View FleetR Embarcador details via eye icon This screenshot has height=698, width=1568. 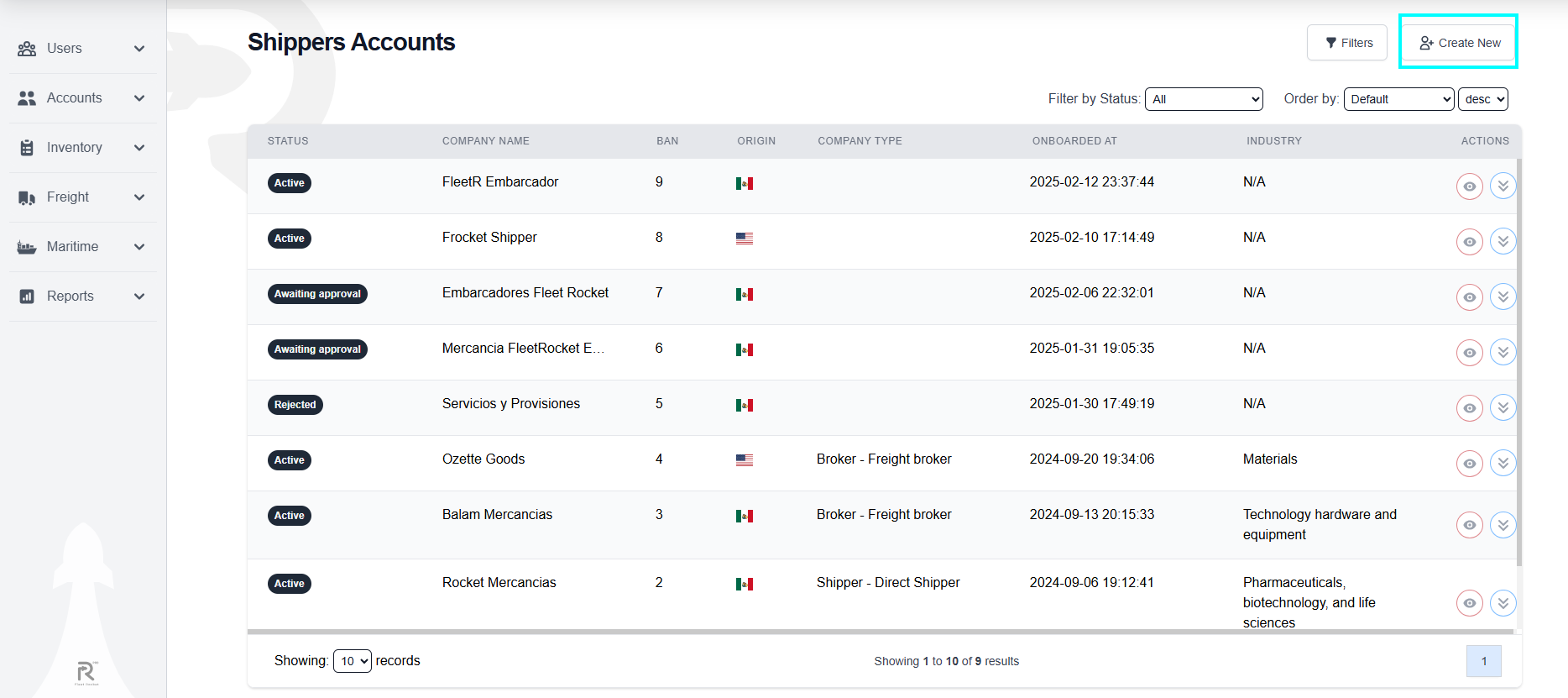pos(1469,186)
